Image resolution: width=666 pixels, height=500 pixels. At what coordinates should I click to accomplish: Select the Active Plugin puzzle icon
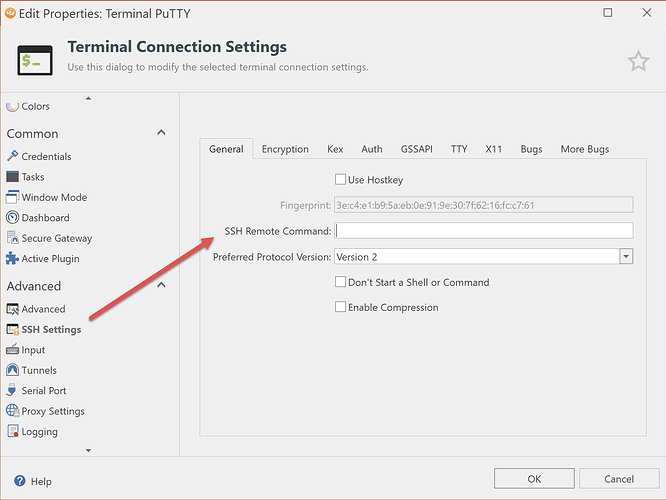pos(13,259)
